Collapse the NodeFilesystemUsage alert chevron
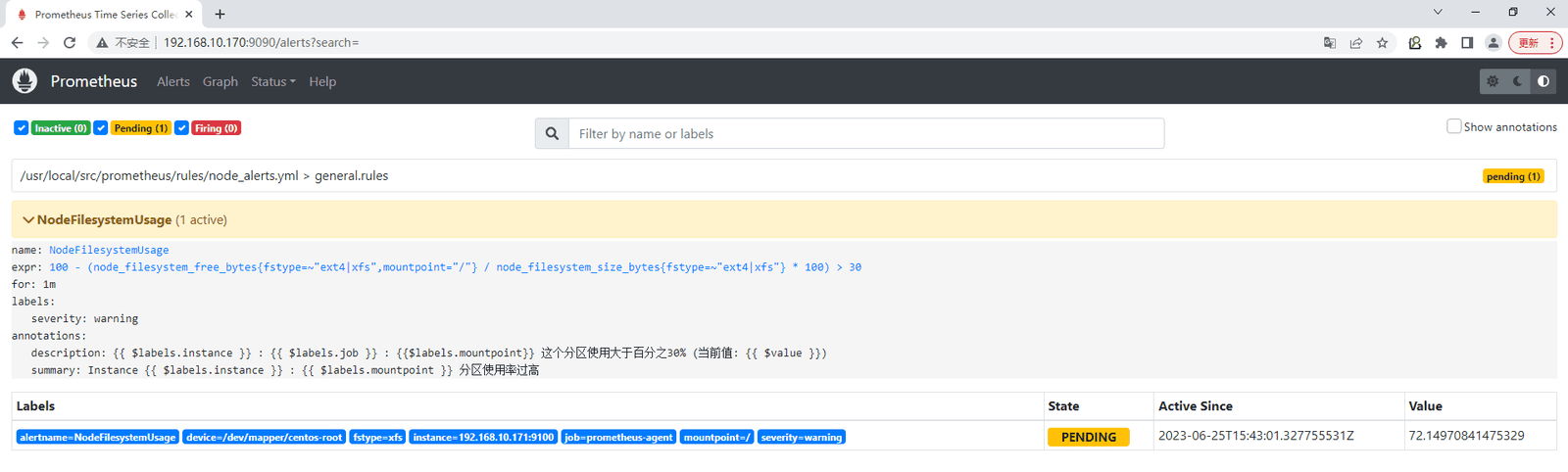The height and width of the screenshot is (472, 1568). click(28, 219)
